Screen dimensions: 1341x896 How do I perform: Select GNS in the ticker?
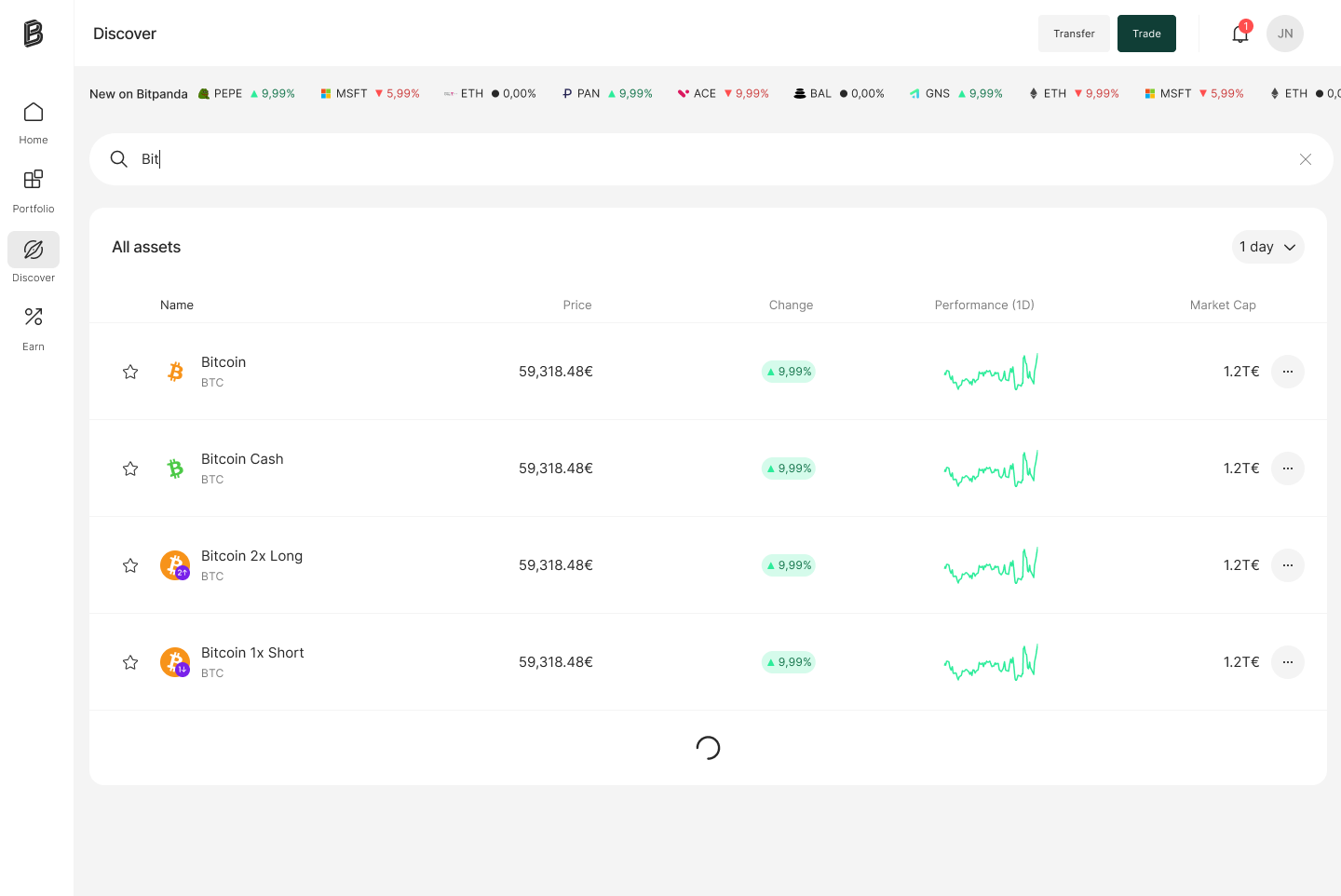click(x=956, y=94)
